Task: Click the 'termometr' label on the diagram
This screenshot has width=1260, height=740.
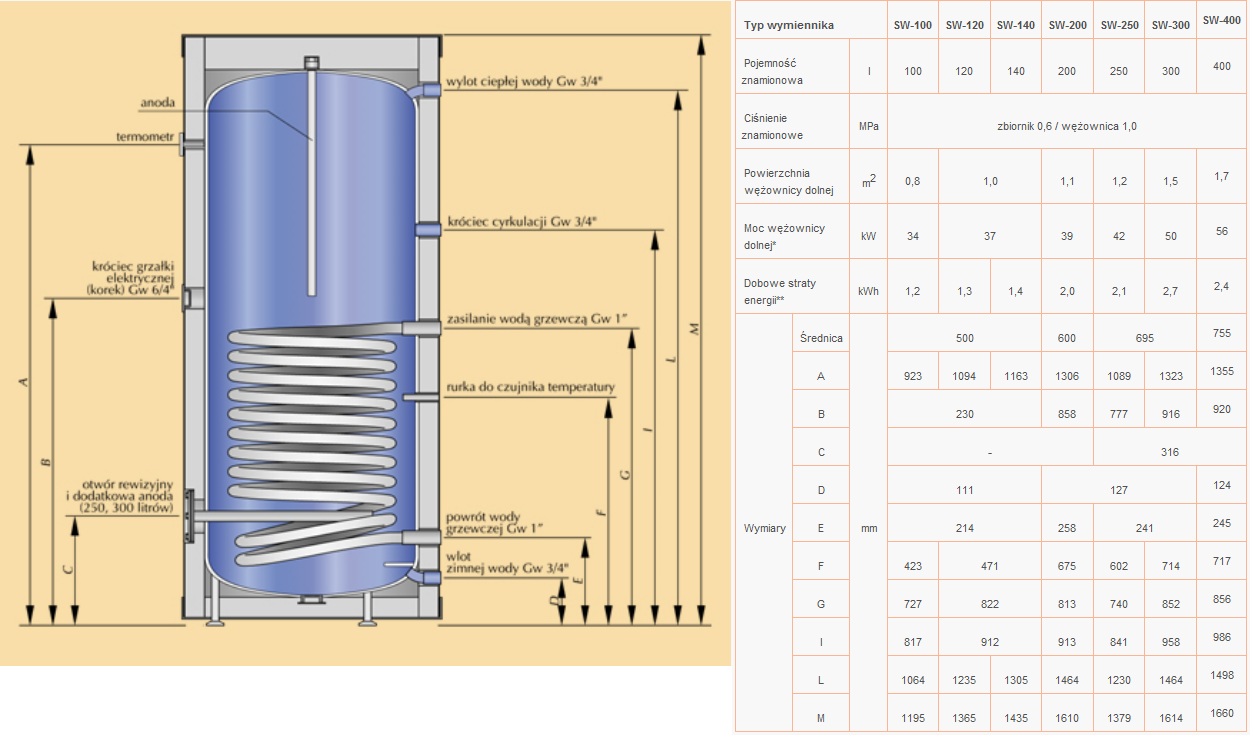Action: click(x=146, y=135)
